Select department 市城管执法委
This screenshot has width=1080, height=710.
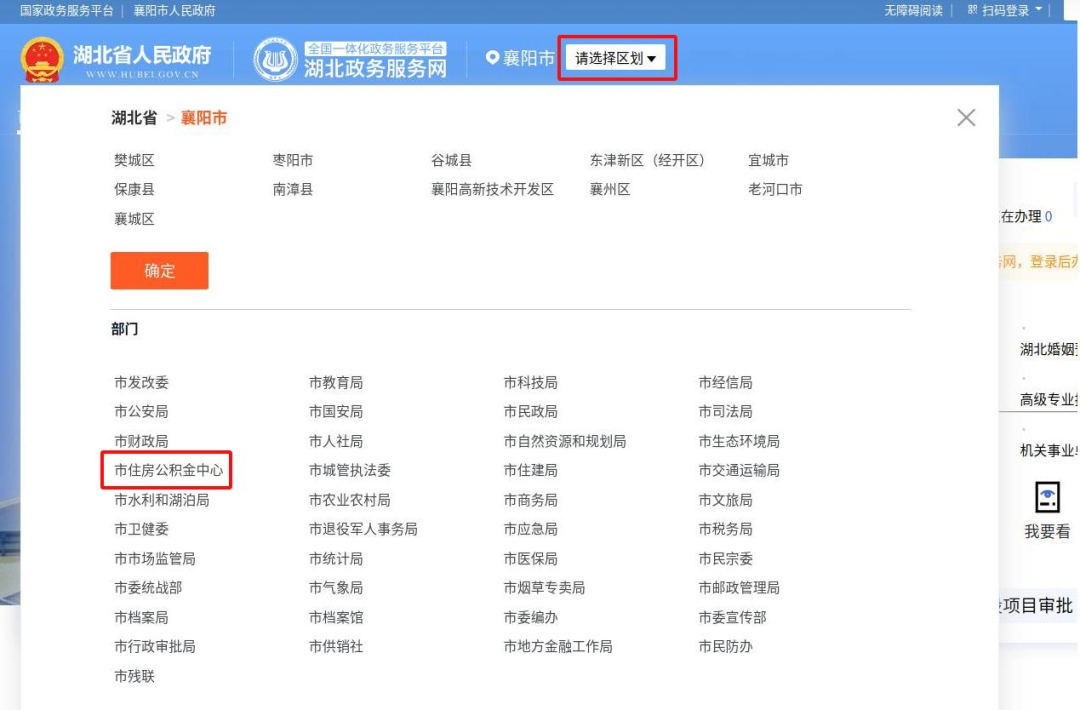click(x=350, y=470)
